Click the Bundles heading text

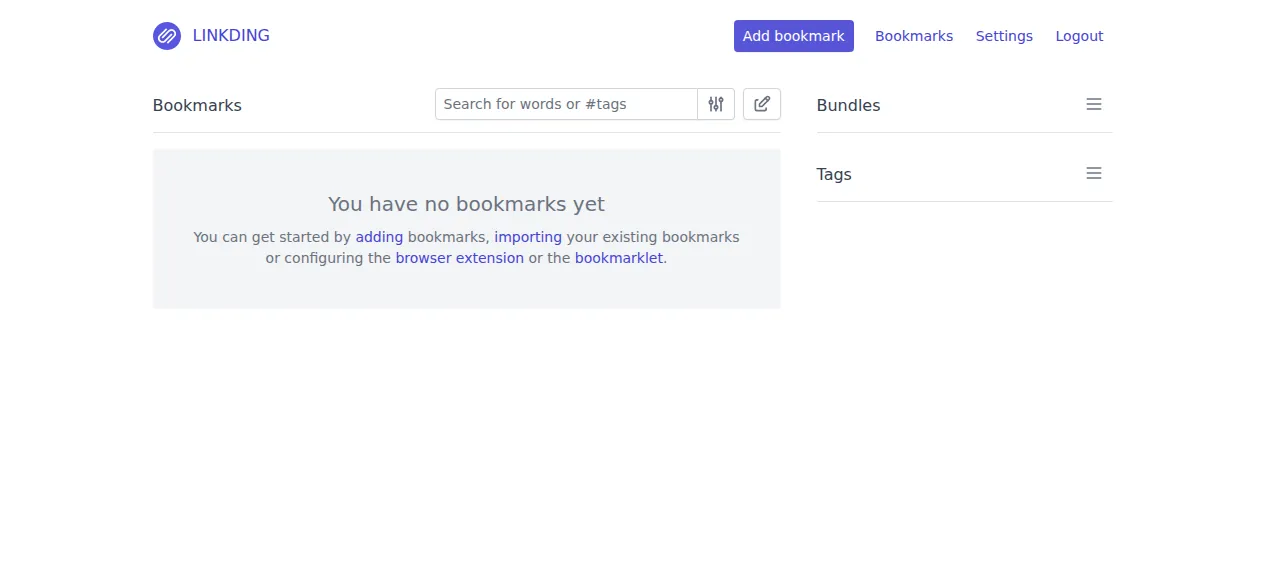pyautogui.click(x=848, y=105)
